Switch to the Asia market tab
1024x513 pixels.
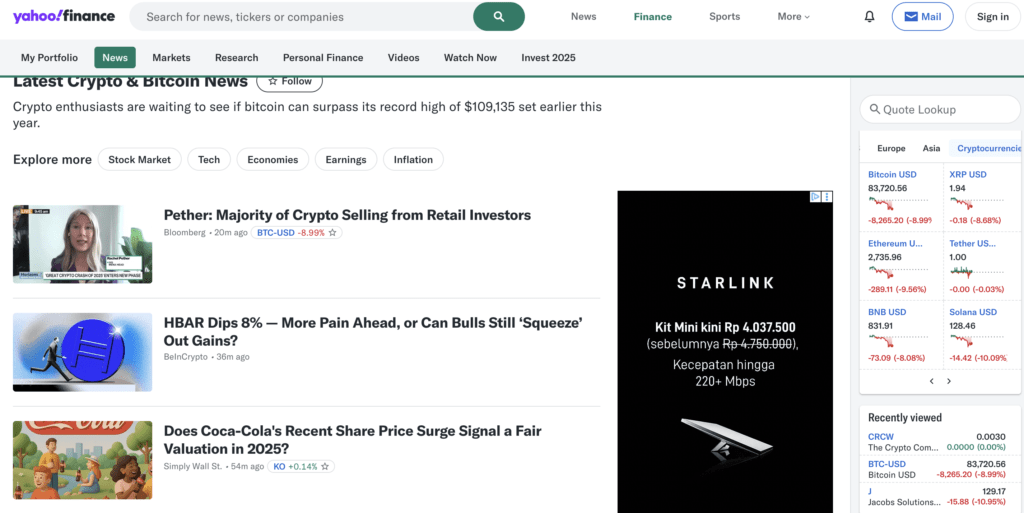pos(931,148)
